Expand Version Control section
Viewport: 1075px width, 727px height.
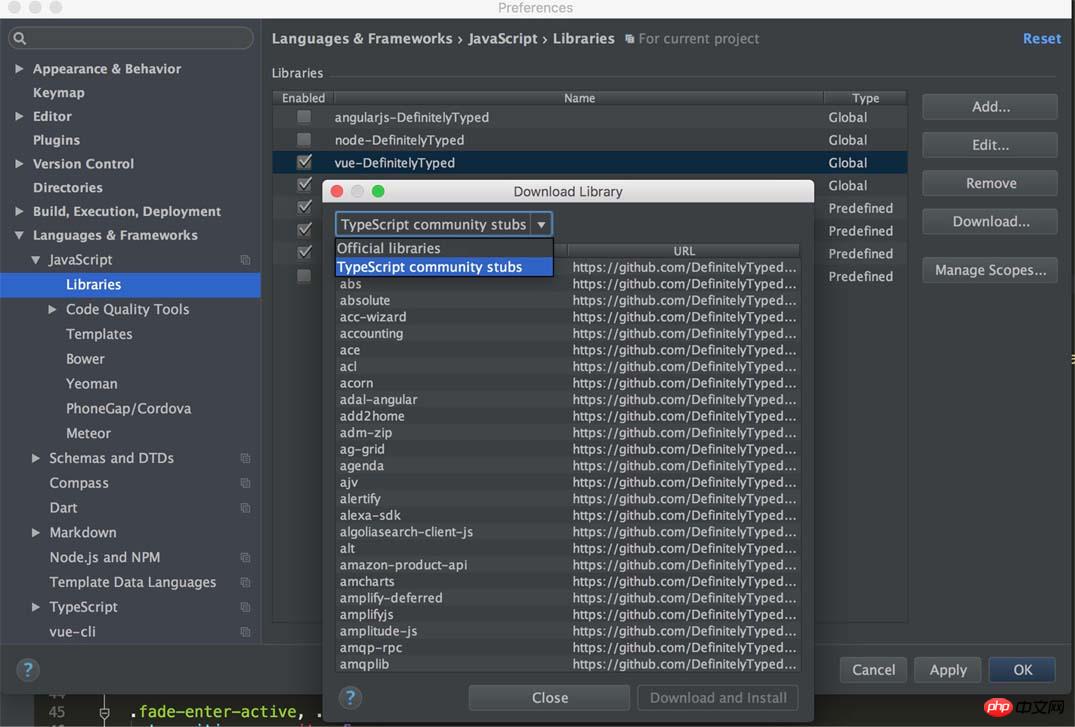point(19,163)
